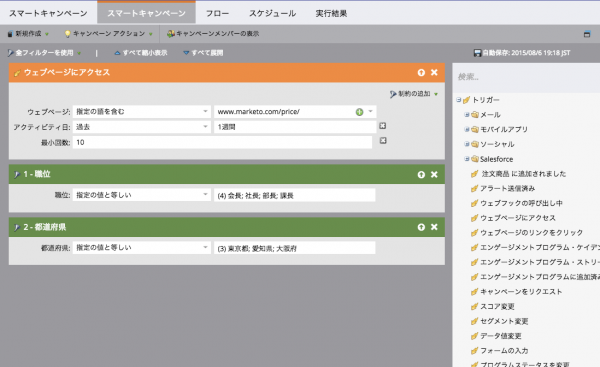Screen dimensions: 600x367
Task: Select the メール folder icon
Action: (x=475, y=114)
